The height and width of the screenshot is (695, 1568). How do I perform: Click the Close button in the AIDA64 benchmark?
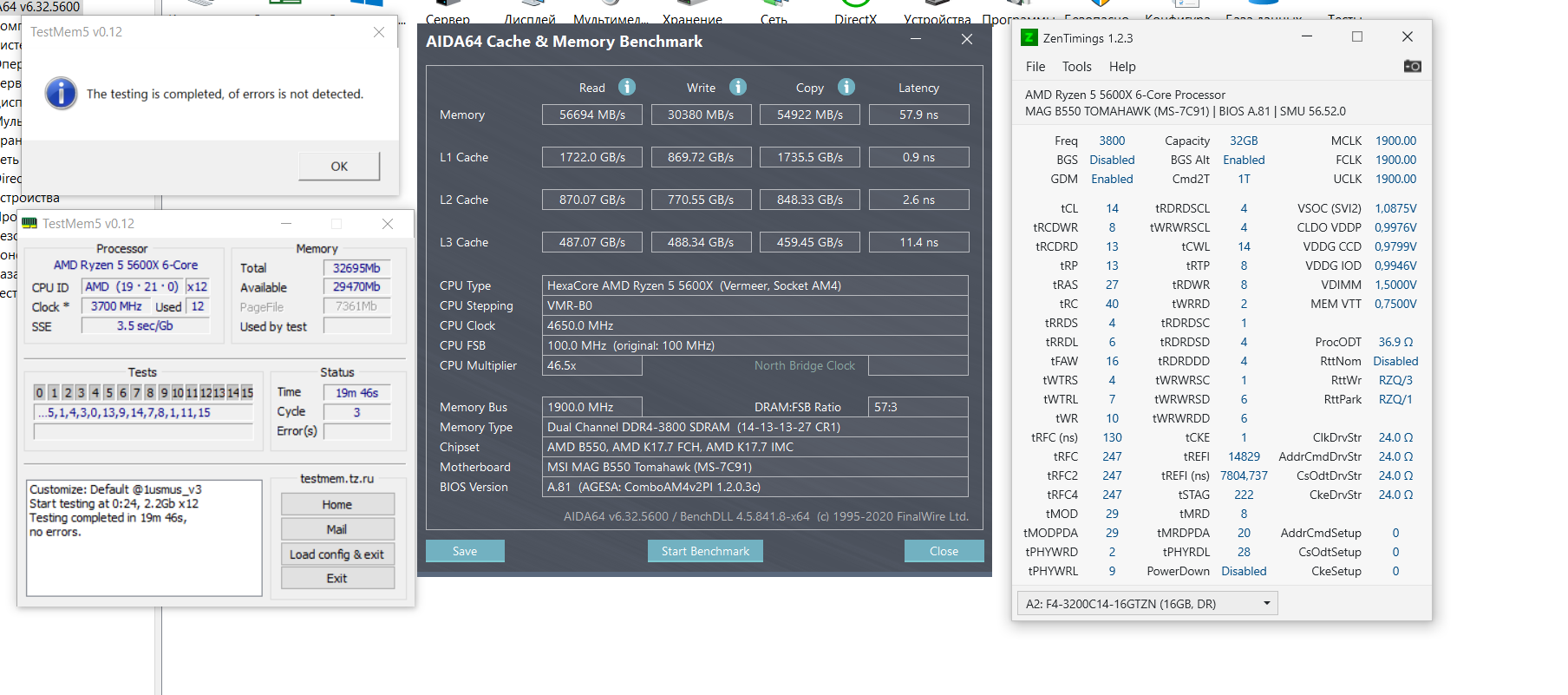pyautogui.click(x=944, y=551)
